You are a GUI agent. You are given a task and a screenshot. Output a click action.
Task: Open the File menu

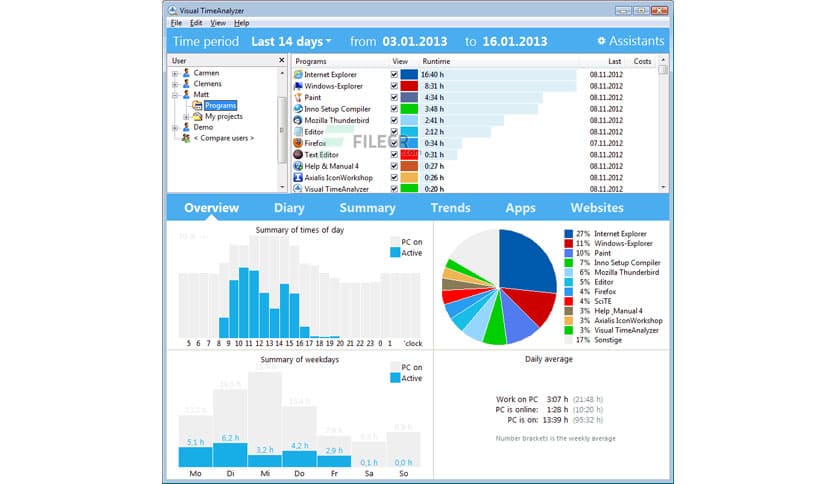coord(176,23)
